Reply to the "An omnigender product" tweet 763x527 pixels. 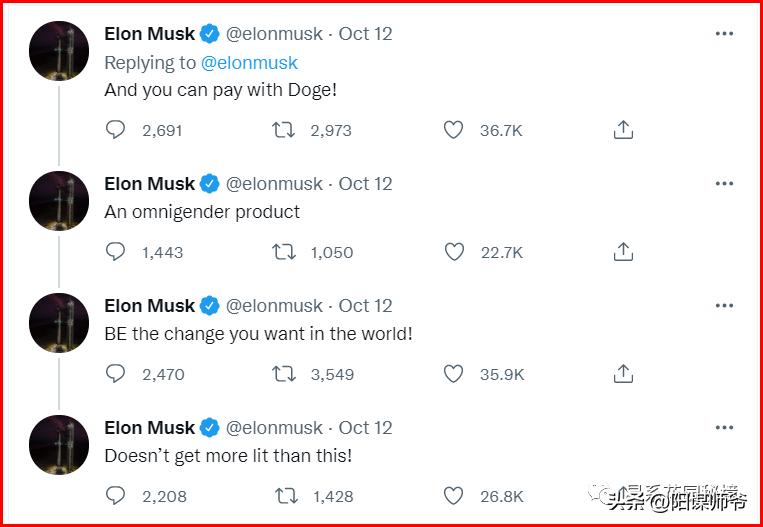[x=116, y=252]
